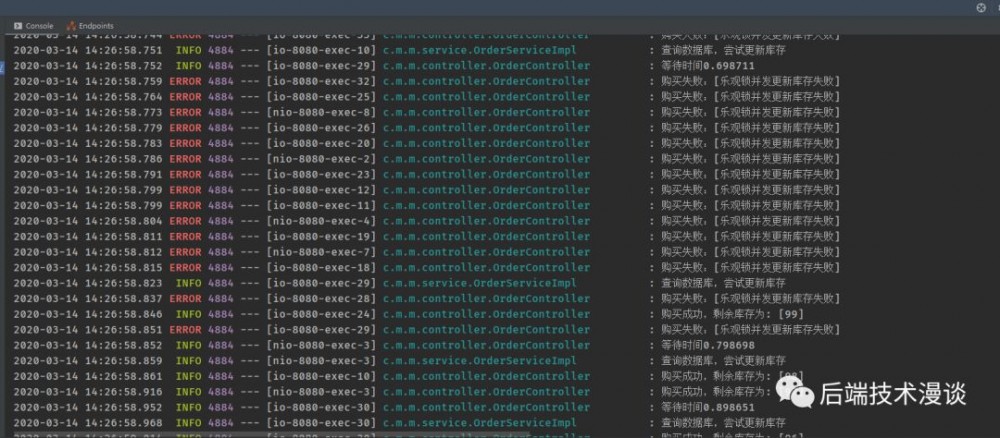
Task: Click timestamp 2020-03-14 14:26:58.861
Action: (x=88, y=376)
